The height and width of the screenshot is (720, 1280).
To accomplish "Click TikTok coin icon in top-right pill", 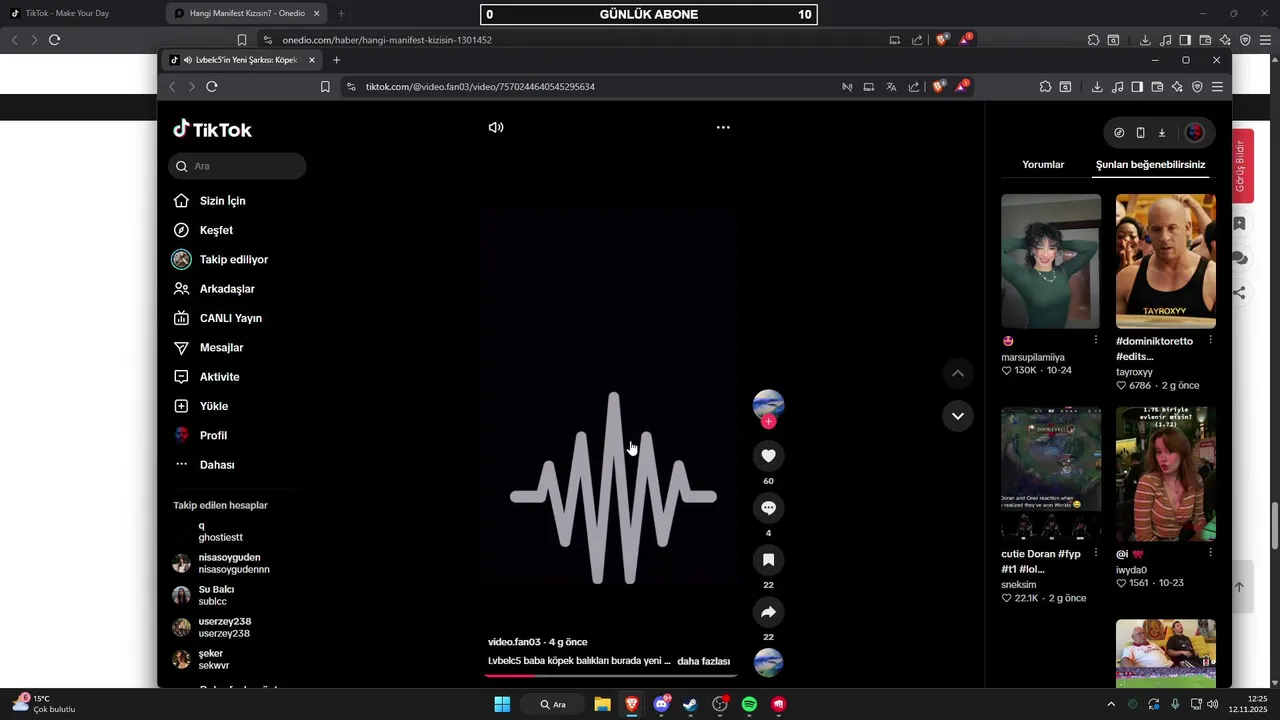I will 1119,133.
